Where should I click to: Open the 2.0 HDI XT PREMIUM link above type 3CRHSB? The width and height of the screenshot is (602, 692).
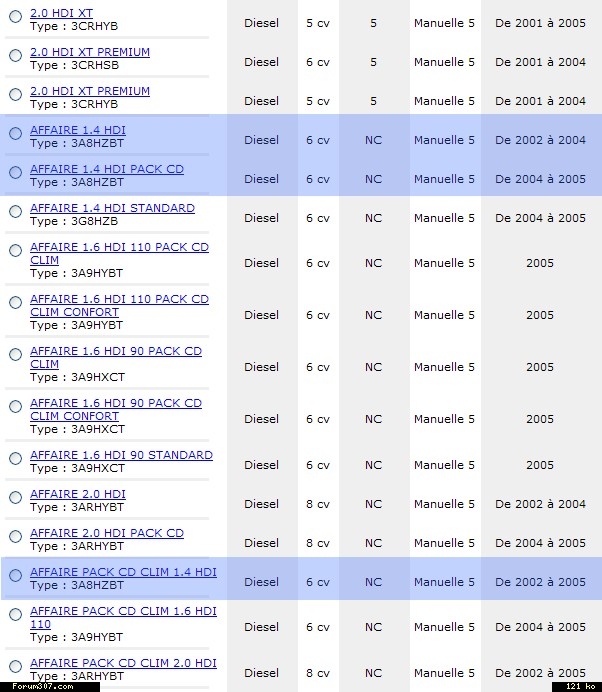[x=90, y=52]
